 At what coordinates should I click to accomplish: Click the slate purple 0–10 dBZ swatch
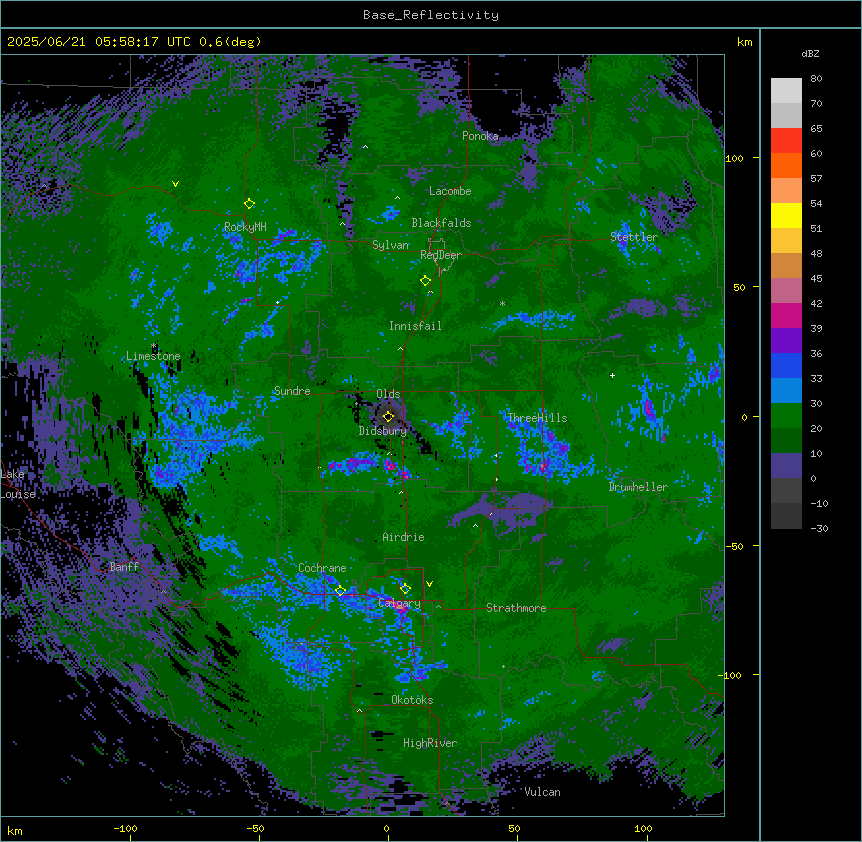tap(786, 466)
